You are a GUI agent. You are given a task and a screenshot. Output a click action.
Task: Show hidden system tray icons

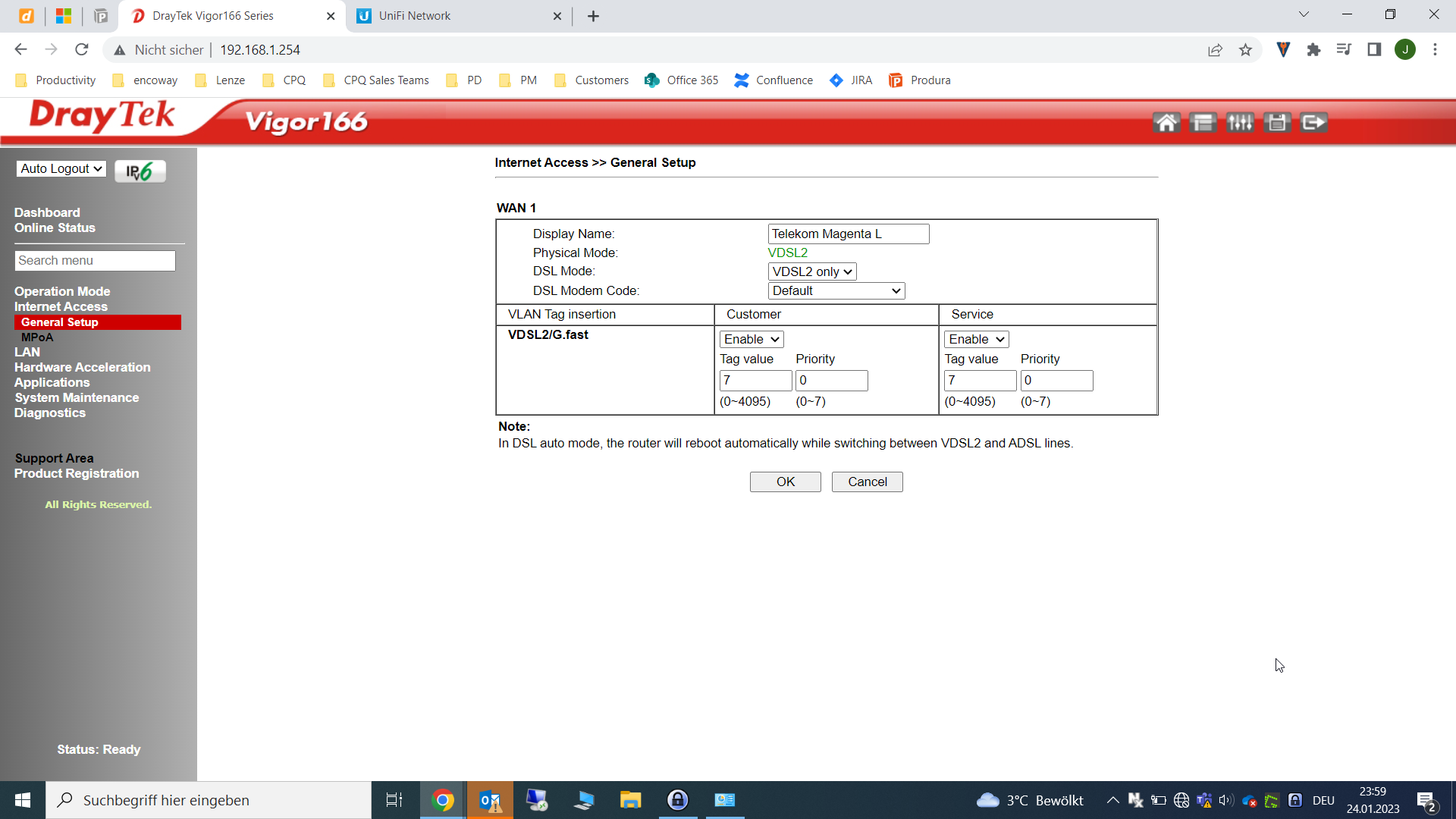(x=1112, y=800)
